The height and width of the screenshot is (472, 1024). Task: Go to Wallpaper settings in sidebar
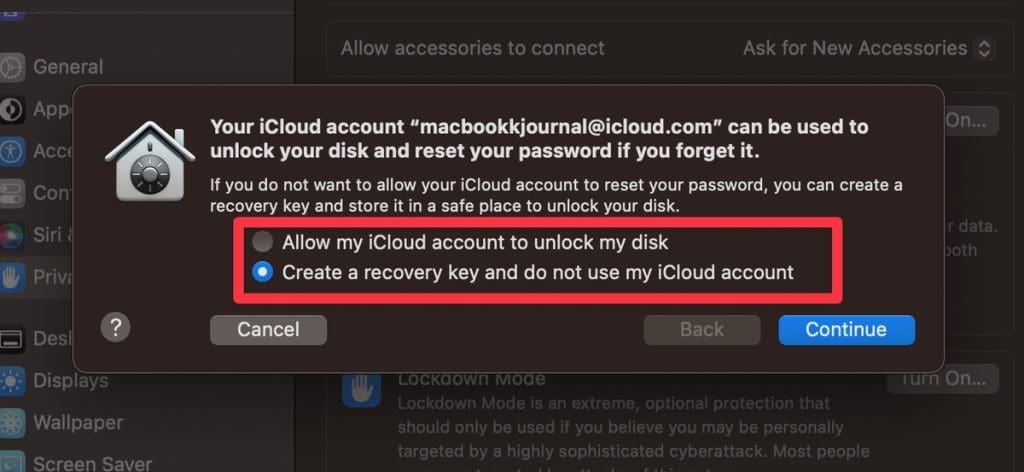pos(78,422)
